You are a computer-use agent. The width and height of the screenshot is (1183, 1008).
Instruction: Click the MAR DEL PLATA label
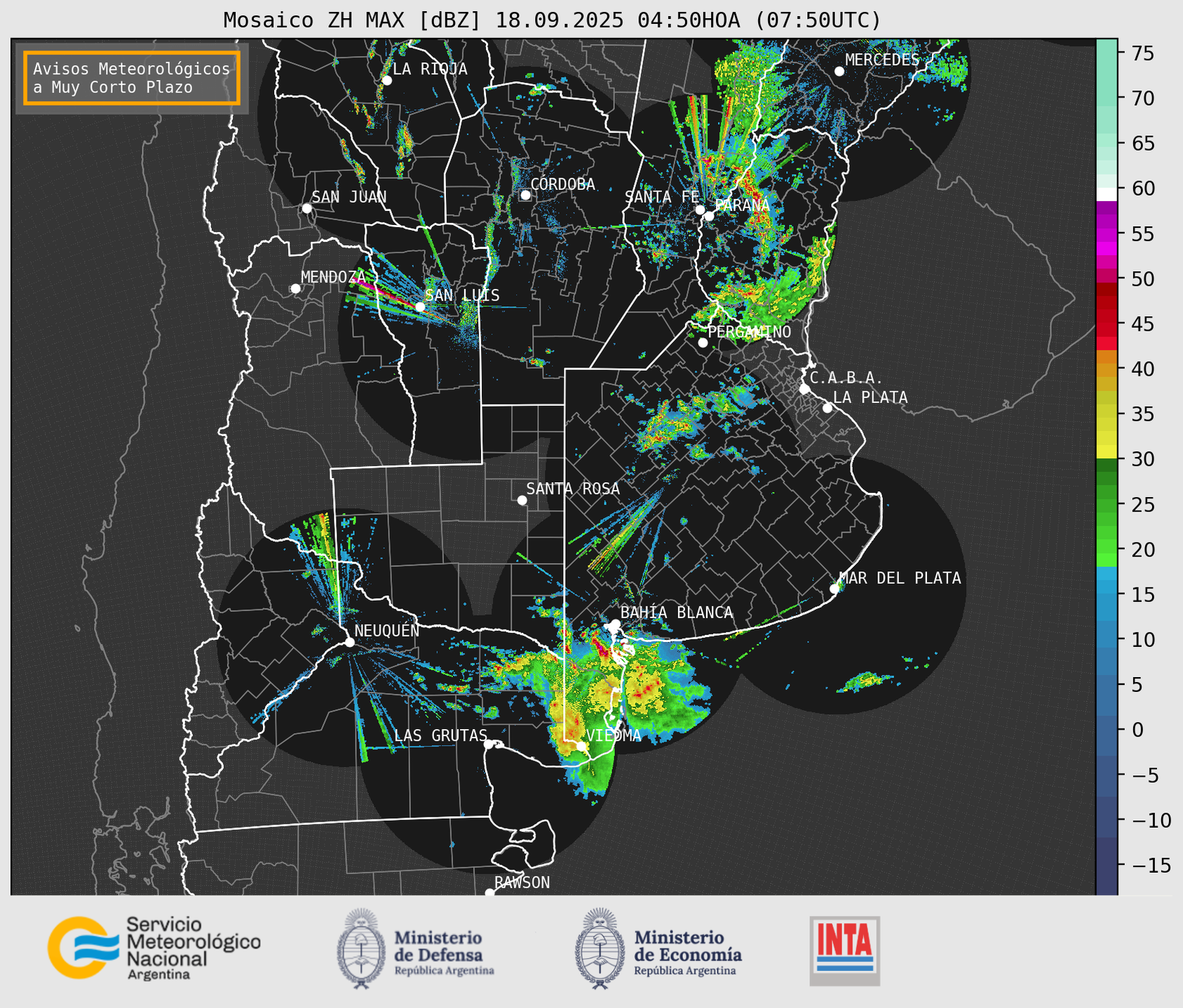click(x=900, y=578)
